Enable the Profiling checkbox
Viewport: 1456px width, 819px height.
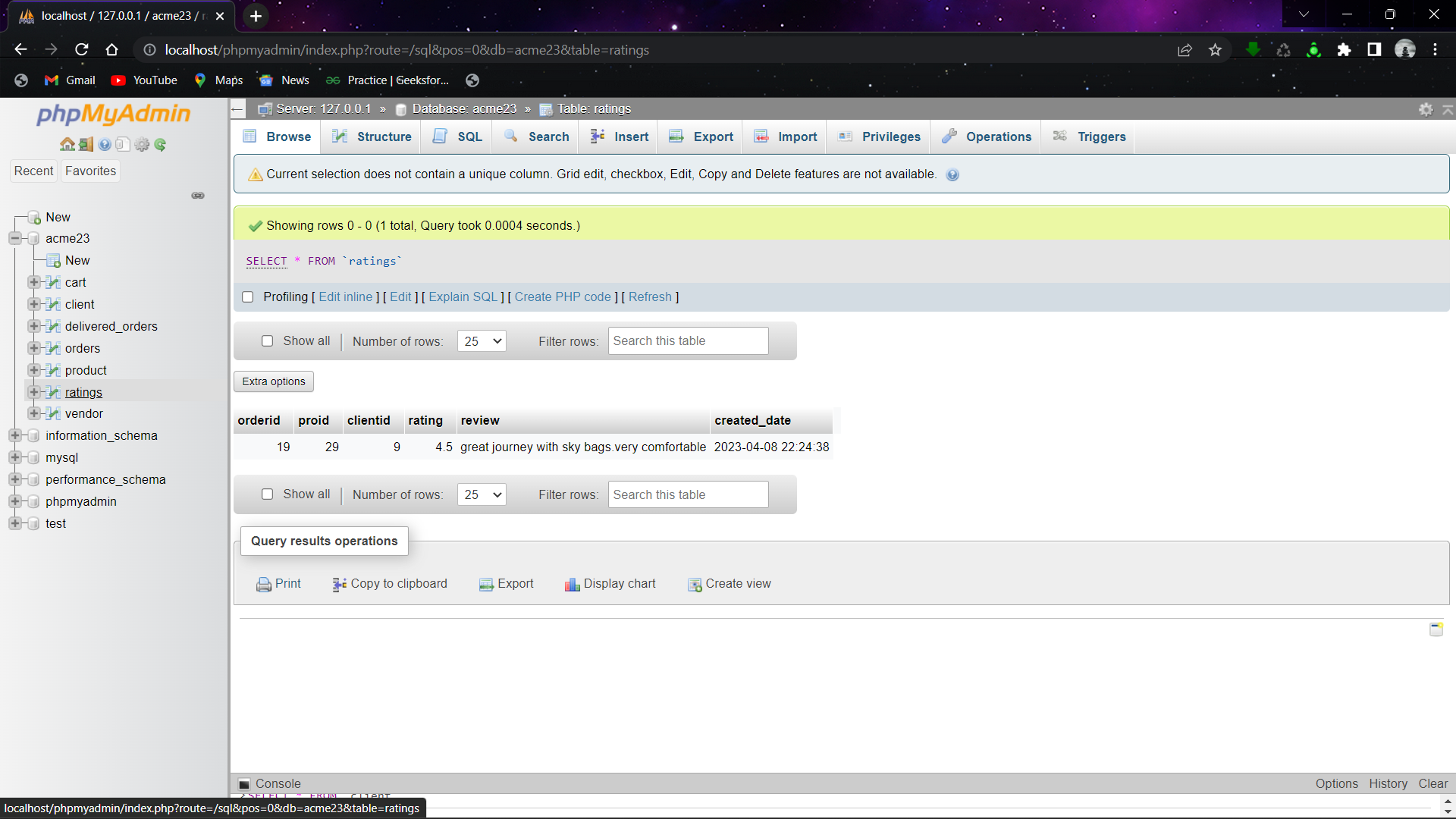click(247, 297)
